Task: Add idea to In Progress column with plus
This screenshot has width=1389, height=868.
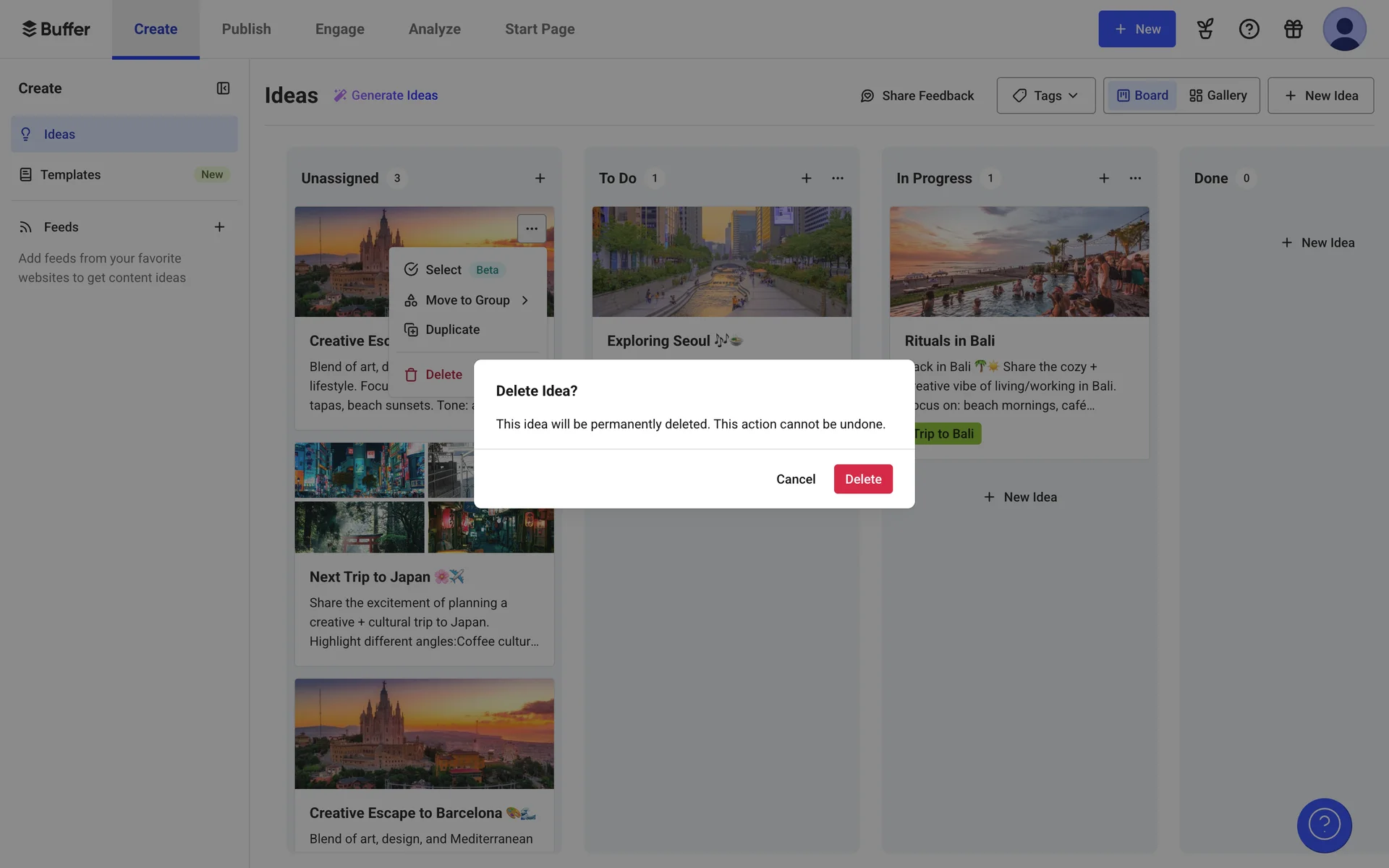Action: [x=1103, y=178]
